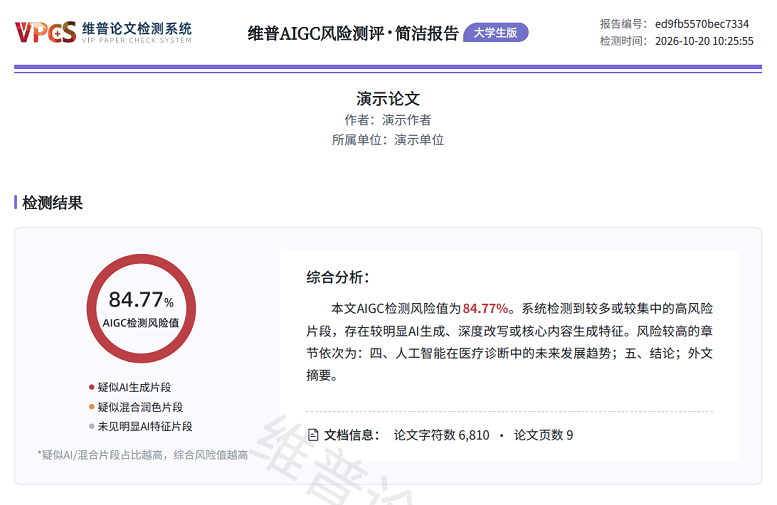Image resolution: width=777 pixels, height=505 pixels.
Task: Click the 大学生版 badge
Action: (496, 33)
